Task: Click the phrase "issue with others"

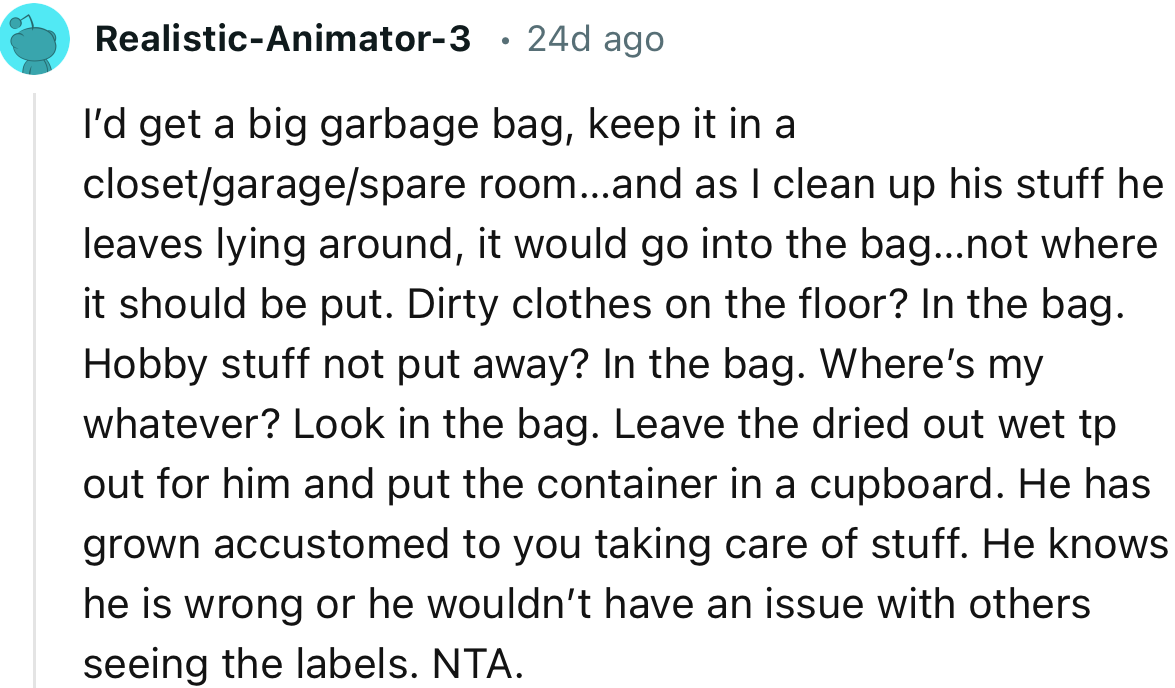Action: 928,605
